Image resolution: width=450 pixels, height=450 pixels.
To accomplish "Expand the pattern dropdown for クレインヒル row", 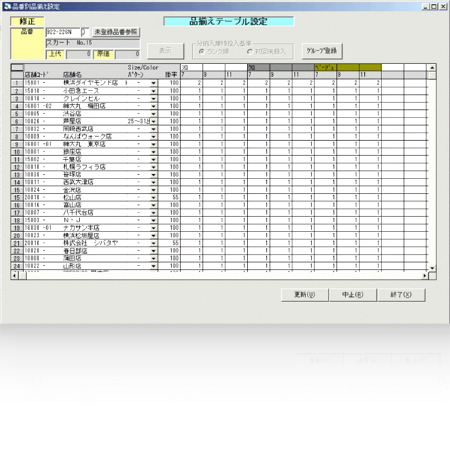I will 153,98.
